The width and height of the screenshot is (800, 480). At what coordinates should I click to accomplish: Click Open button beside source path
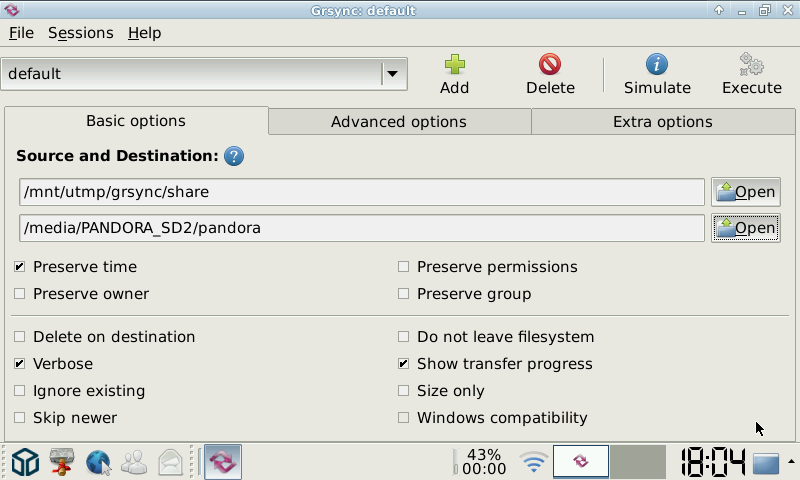(x=746, y=192)
